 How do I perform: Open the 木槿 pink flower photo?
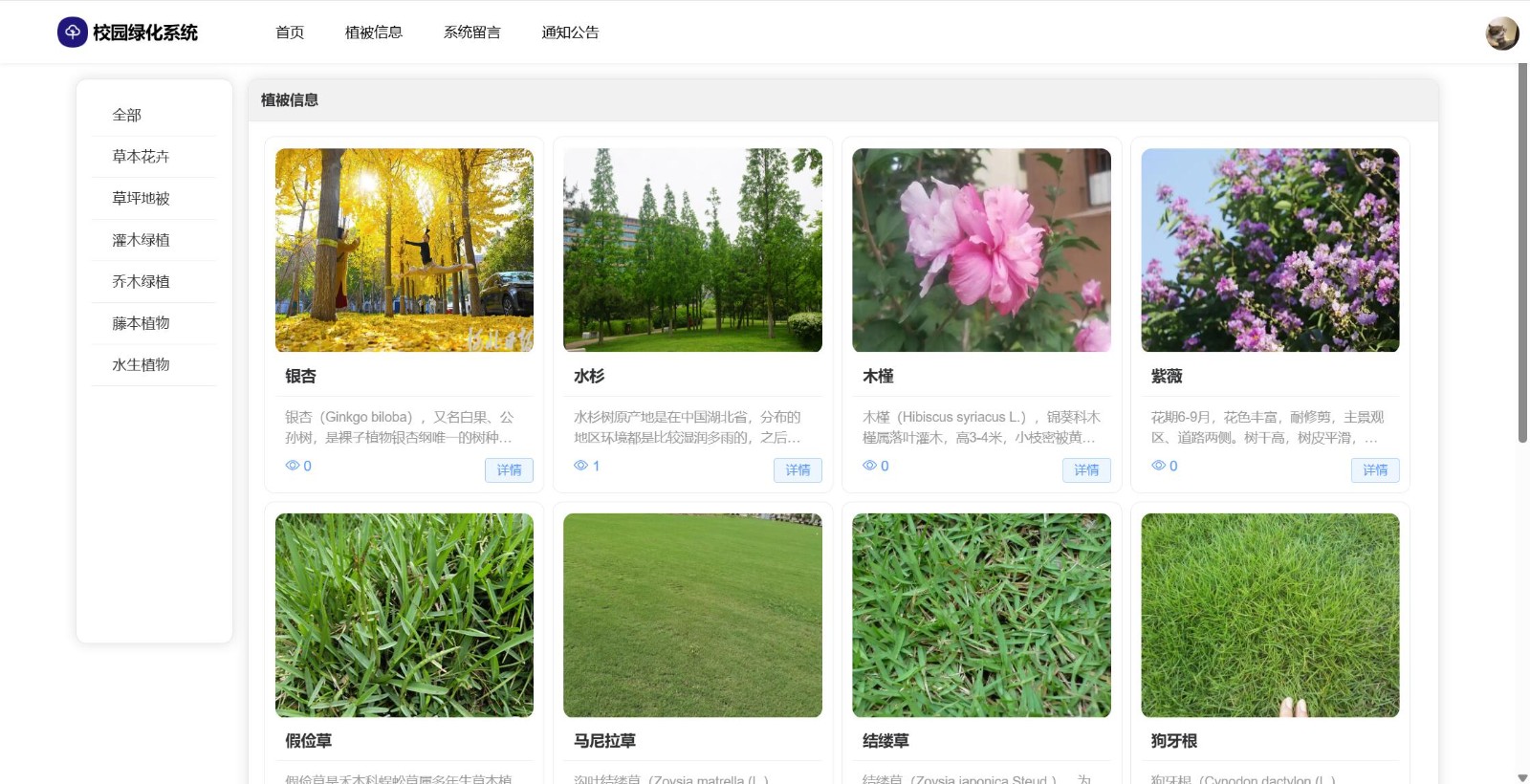(982, 250)
